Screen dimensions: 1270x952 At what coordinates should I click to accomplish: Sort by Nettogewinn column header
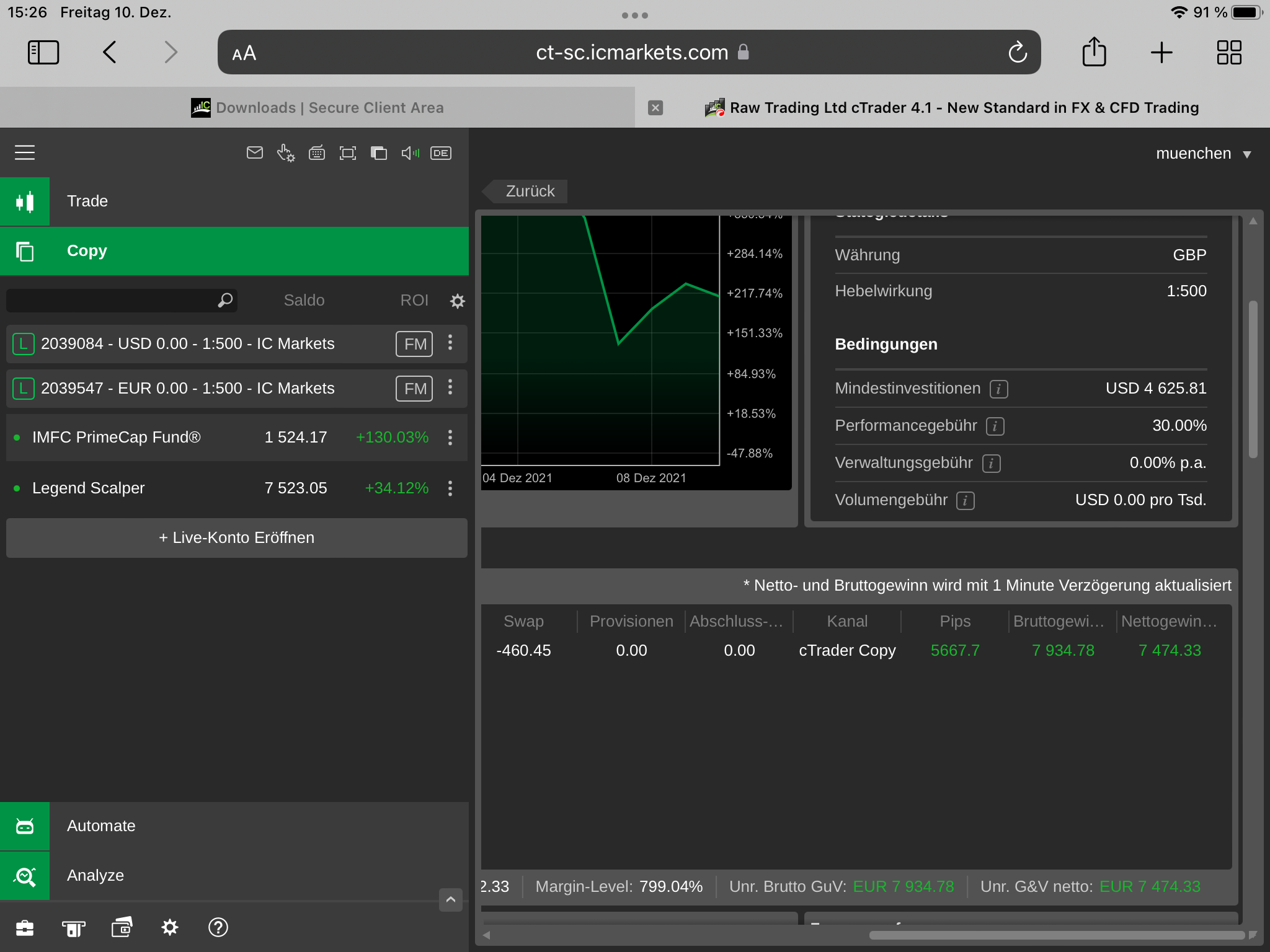[1171, 622]
